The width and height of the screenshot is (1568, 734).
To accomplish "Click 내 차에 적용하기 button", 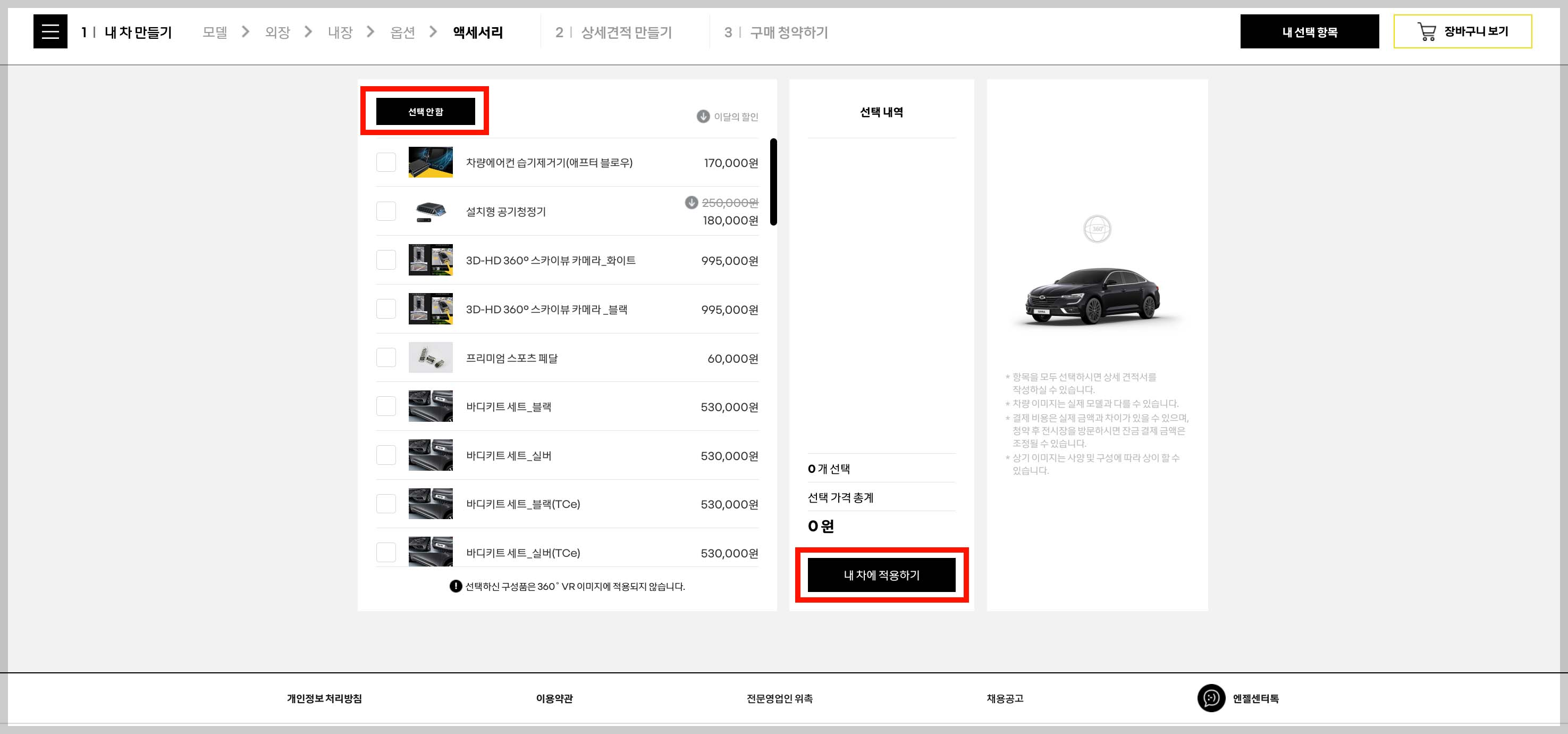I will tap(881, 575).
